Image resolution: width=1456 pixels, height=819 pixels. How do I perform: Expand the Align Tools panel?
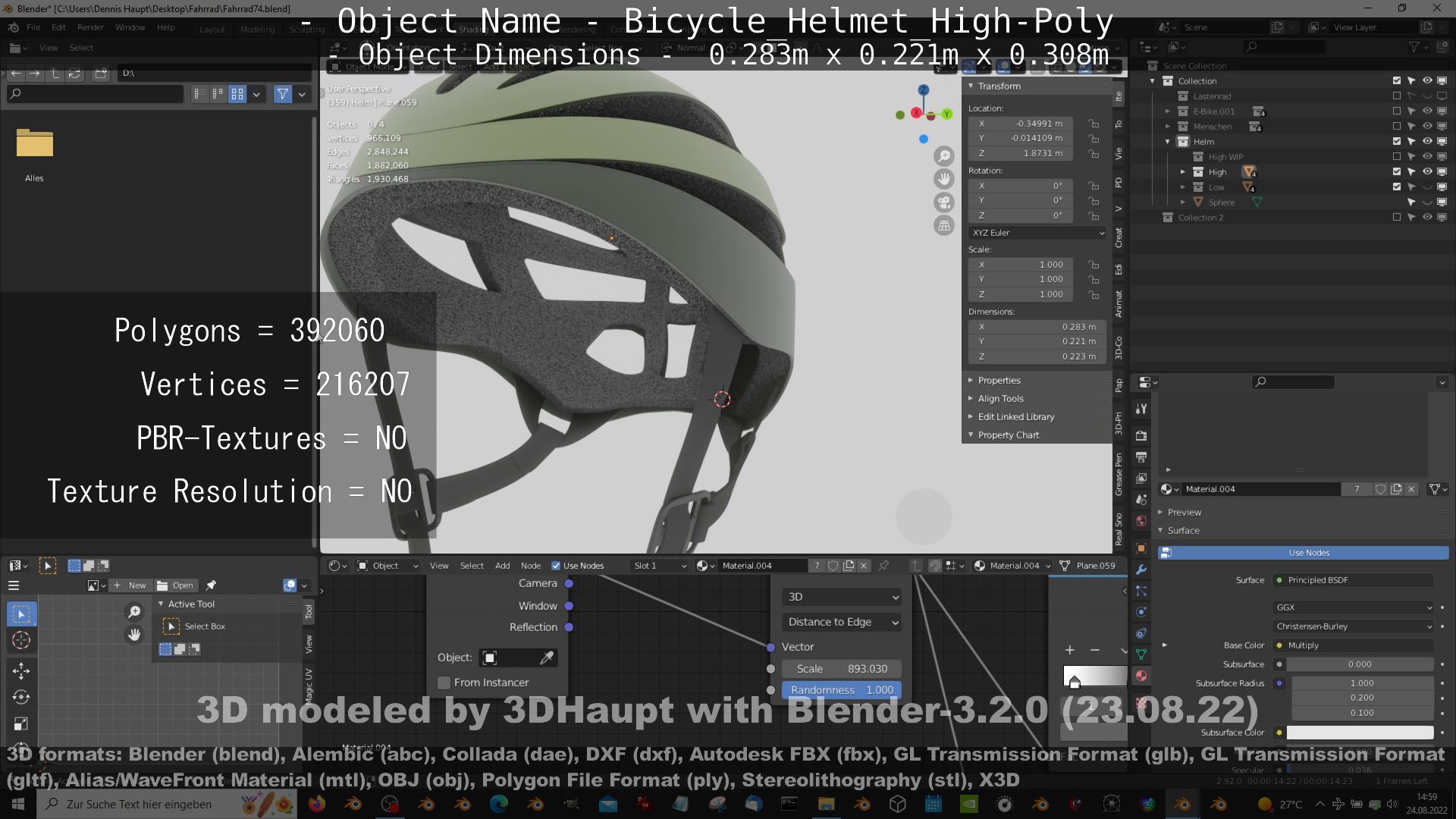tap(999, 399)
